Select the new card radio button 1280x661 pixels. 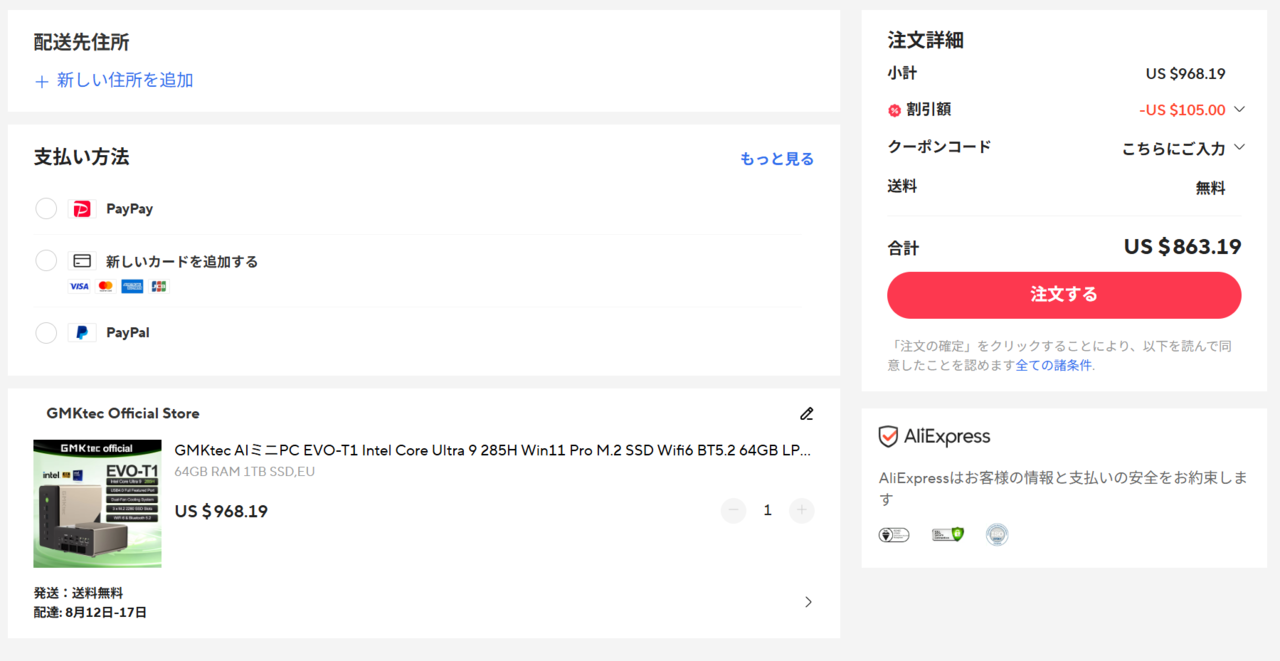click(x=46, y=260)
